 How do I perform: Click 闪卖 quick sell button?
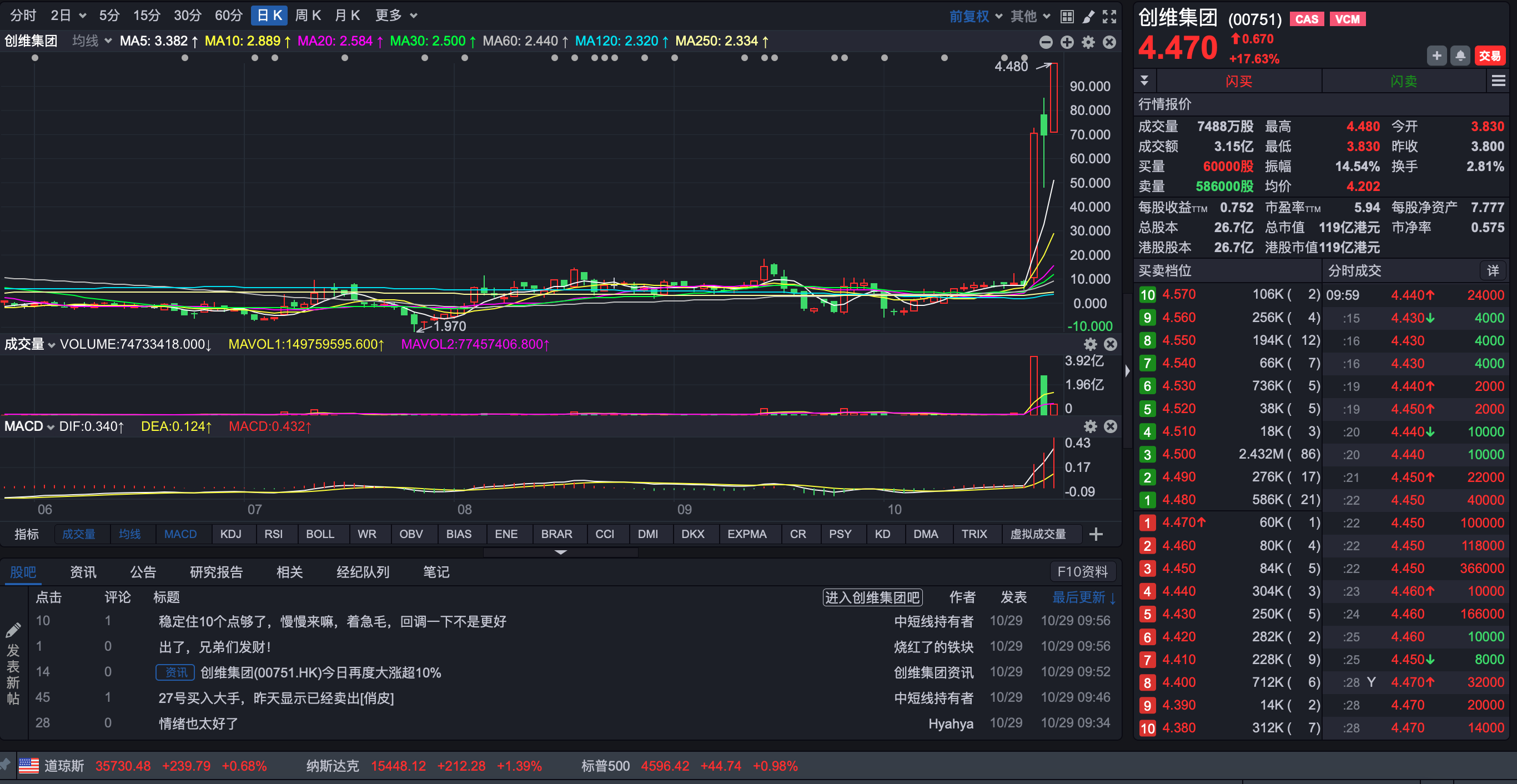pos(1404,81)
